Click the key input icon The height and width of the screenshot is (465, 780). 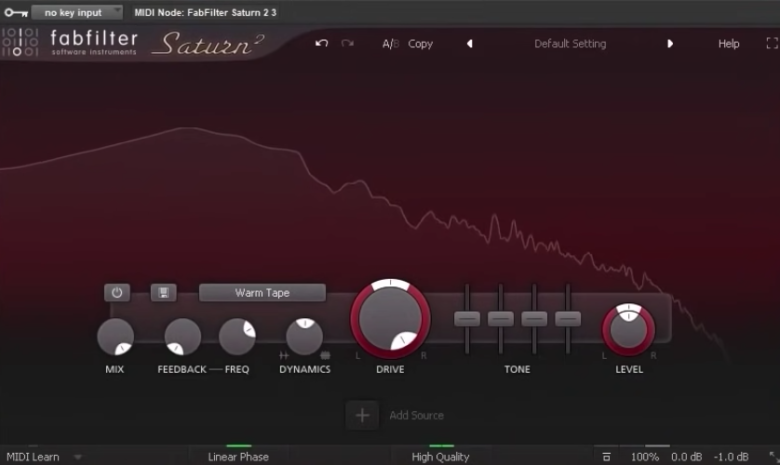coord(16,12)
